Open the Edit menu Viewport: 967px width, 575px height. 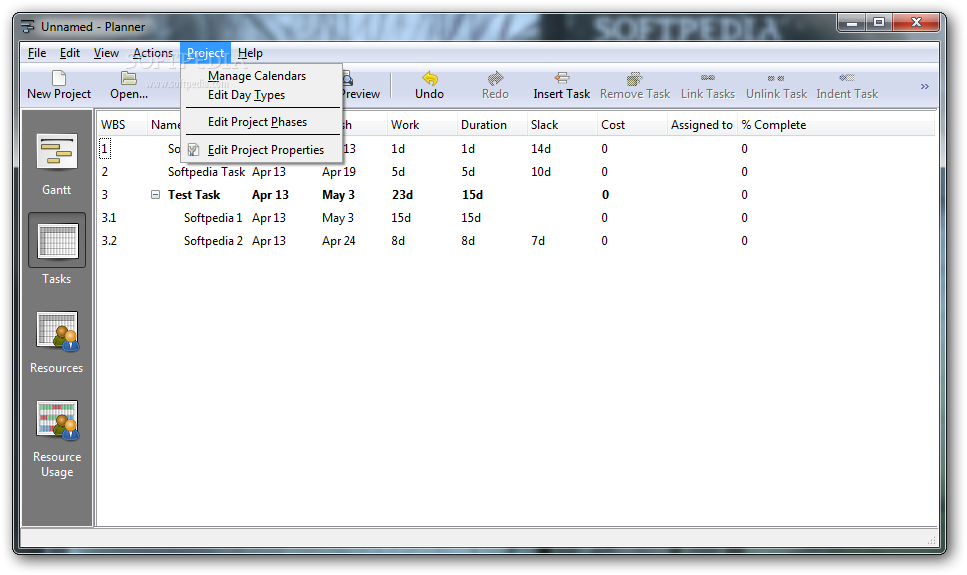pos(70,53)
